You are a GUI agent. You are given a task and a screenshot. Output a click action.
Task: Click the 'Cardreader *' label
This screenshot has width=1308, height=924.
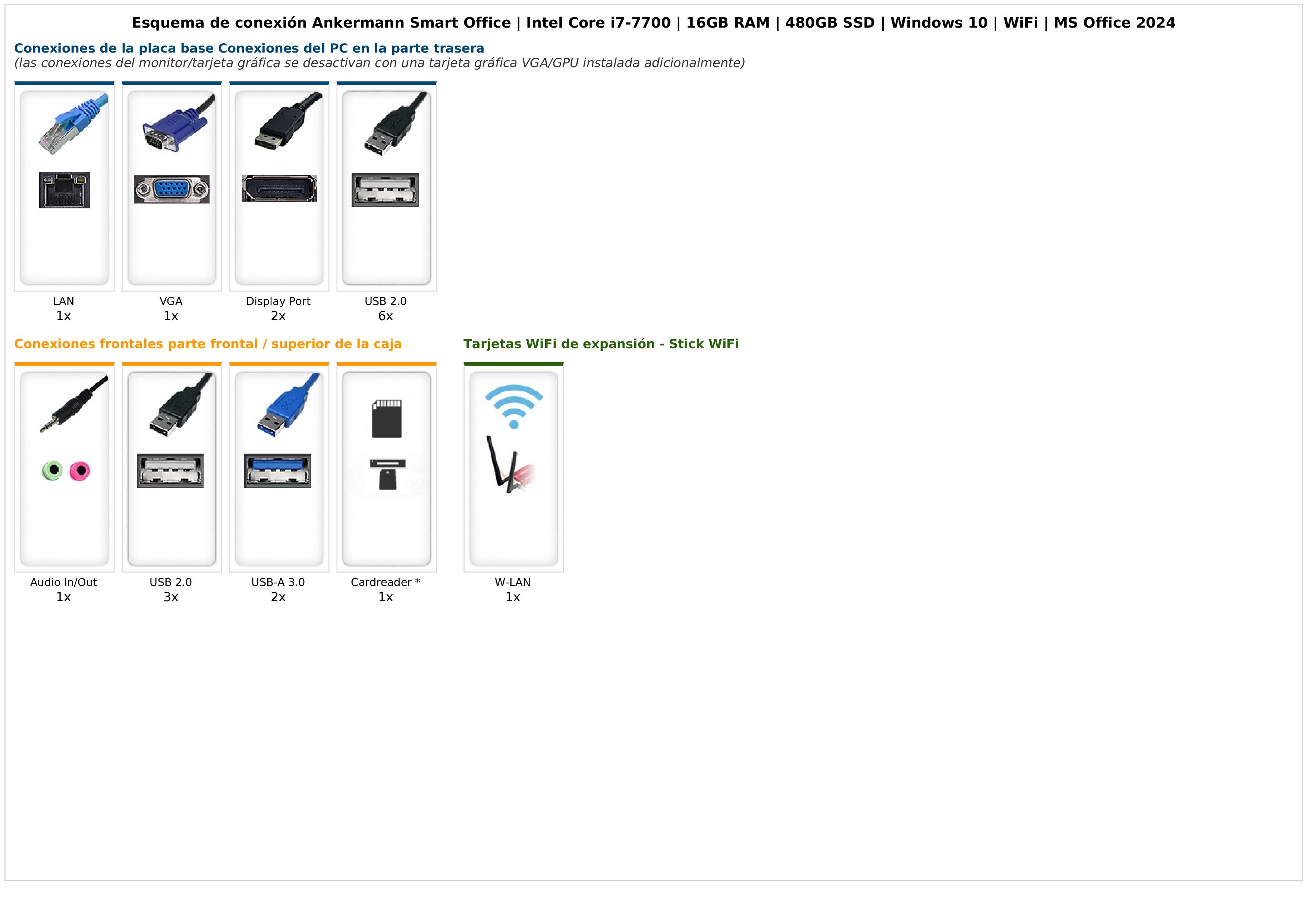[386, 582]
